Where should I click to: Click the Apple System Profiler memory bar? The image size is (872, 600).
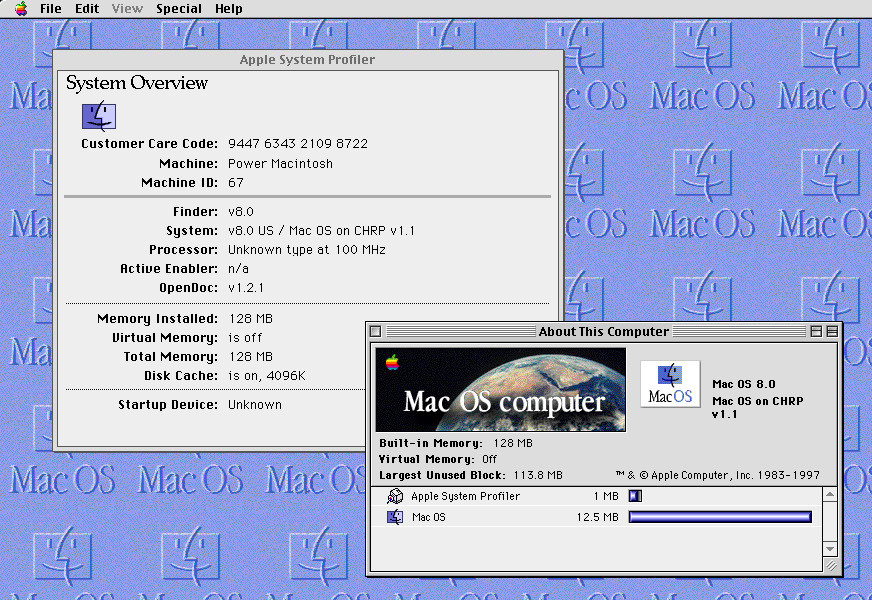634,496
